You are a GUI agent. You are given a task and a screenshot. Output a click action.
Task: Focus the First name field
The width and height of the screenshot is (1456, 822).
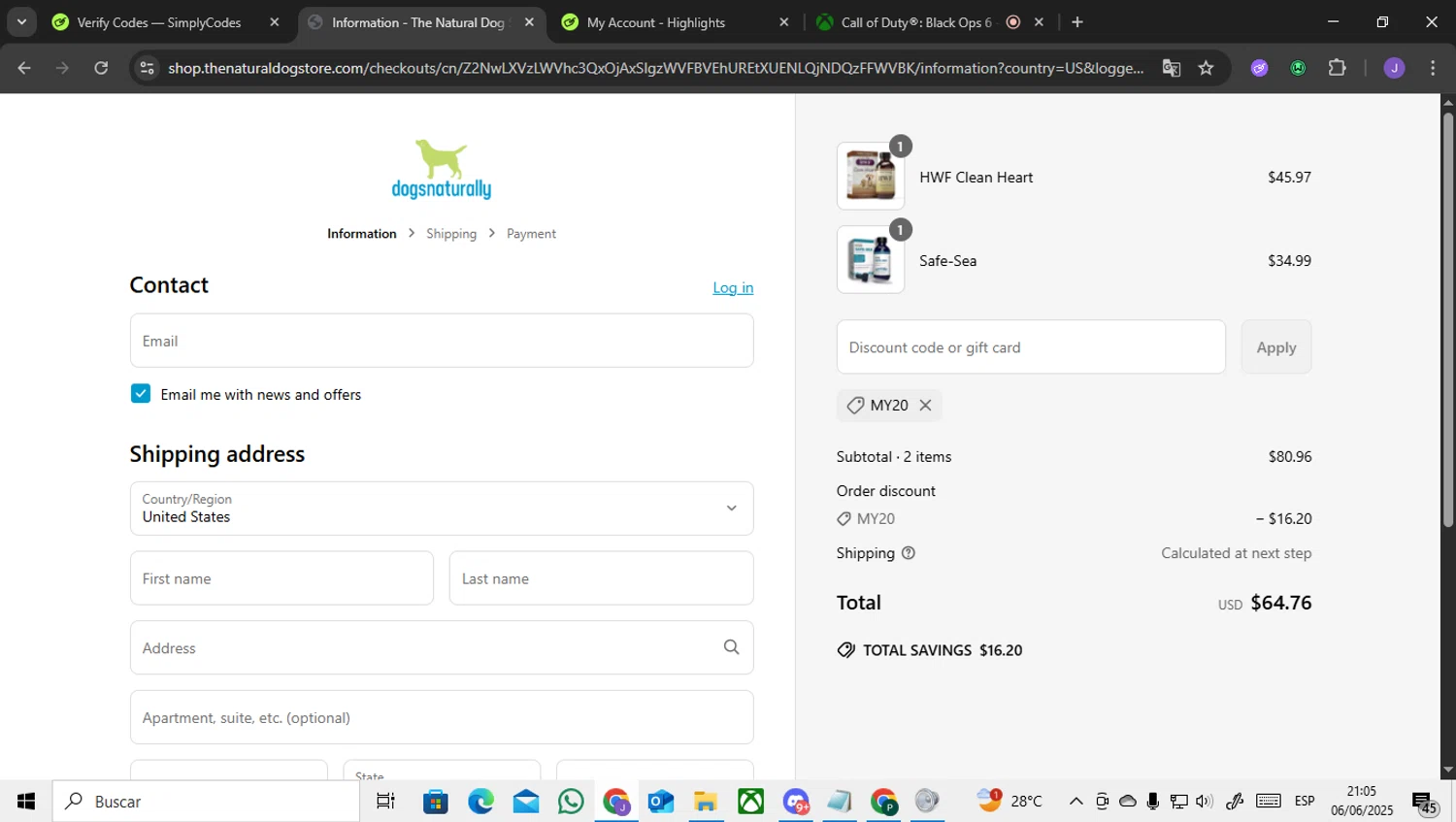tap(281, 578)
